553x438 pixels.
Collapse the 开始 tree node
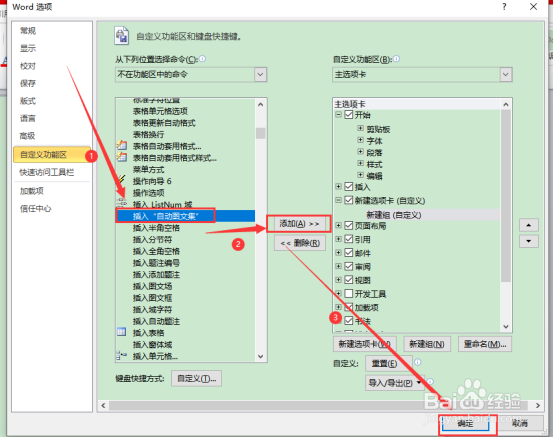click(x=339, y=115)
